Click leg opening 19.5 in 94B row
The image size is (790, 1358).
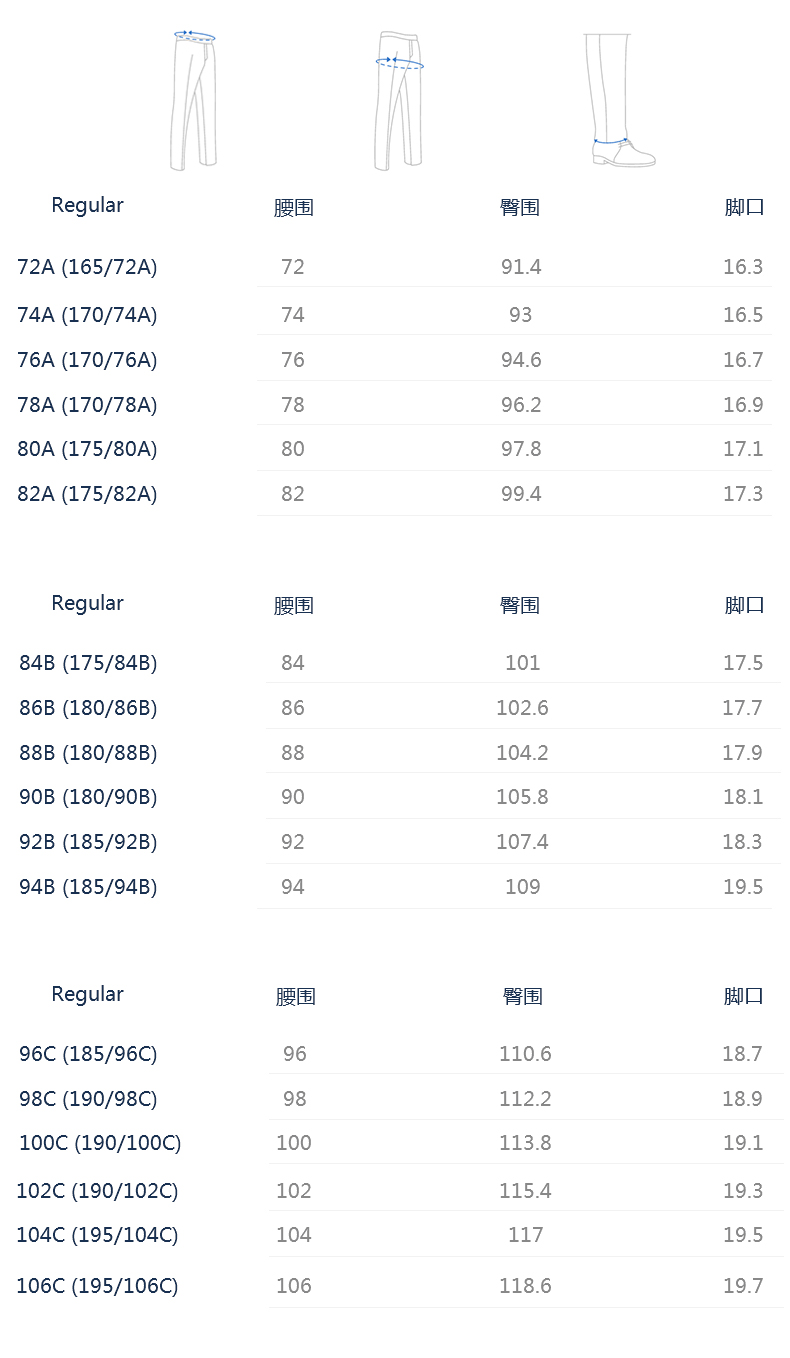(743, 887)
